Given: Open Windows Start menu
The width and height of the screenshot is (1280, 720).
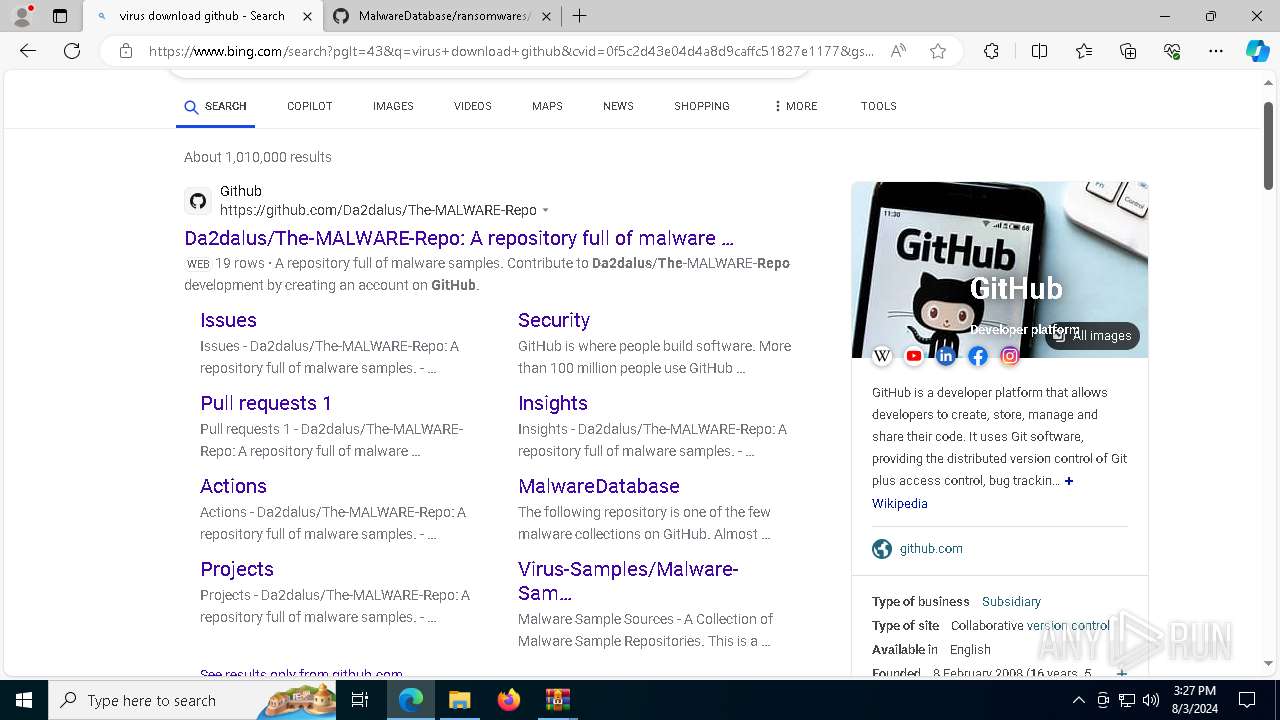Looking at the screenshot, I should coord(24,700).
